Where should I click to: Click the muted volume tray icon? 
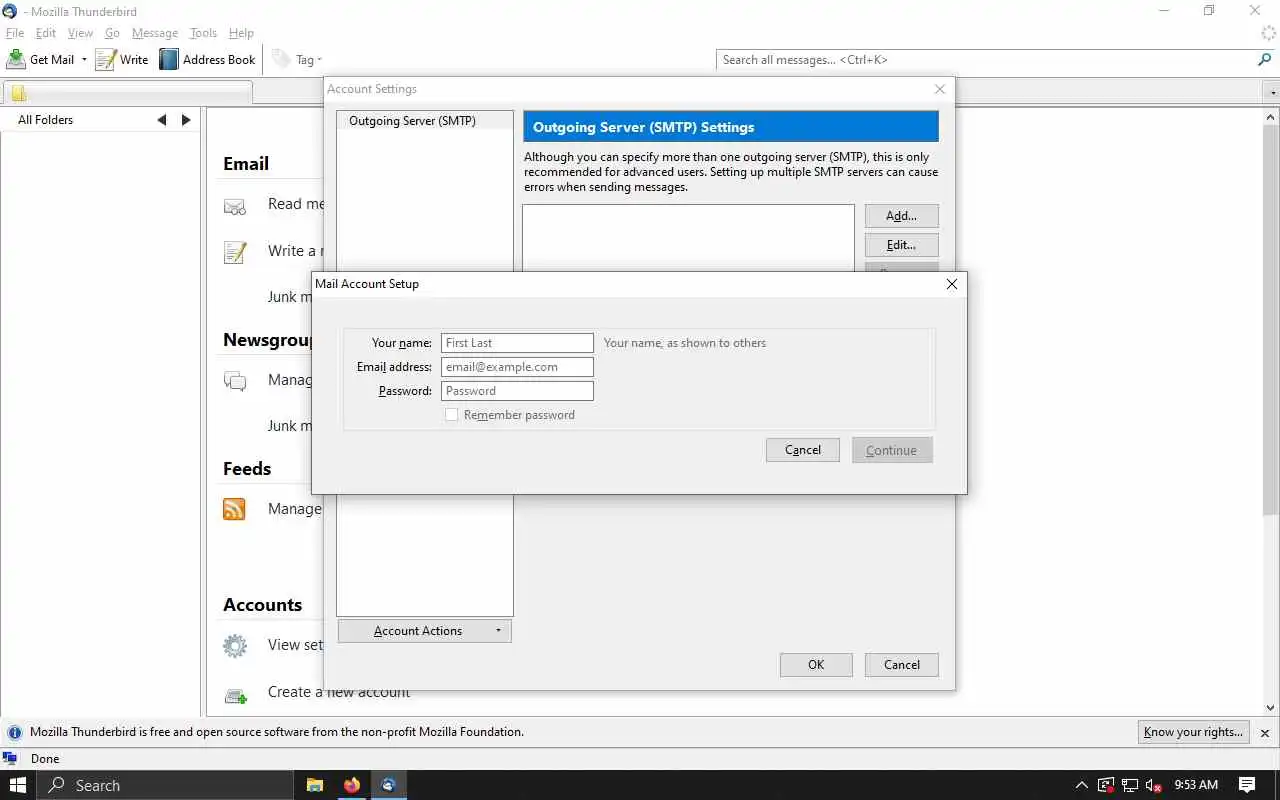click(1153, 785)
